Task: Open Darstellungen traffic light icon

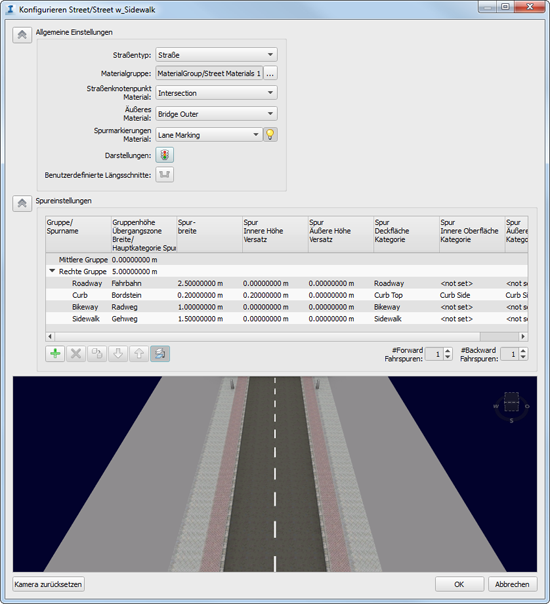Action: pos(164,155)
